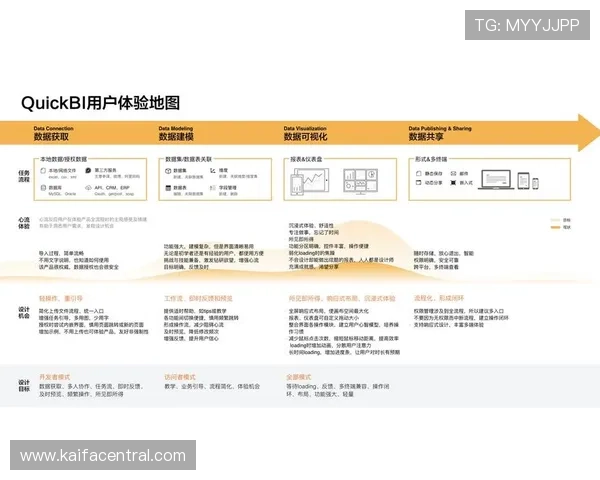Click the 全部模式 heading
The image size is (600, 480).
(x=299, y=377)
